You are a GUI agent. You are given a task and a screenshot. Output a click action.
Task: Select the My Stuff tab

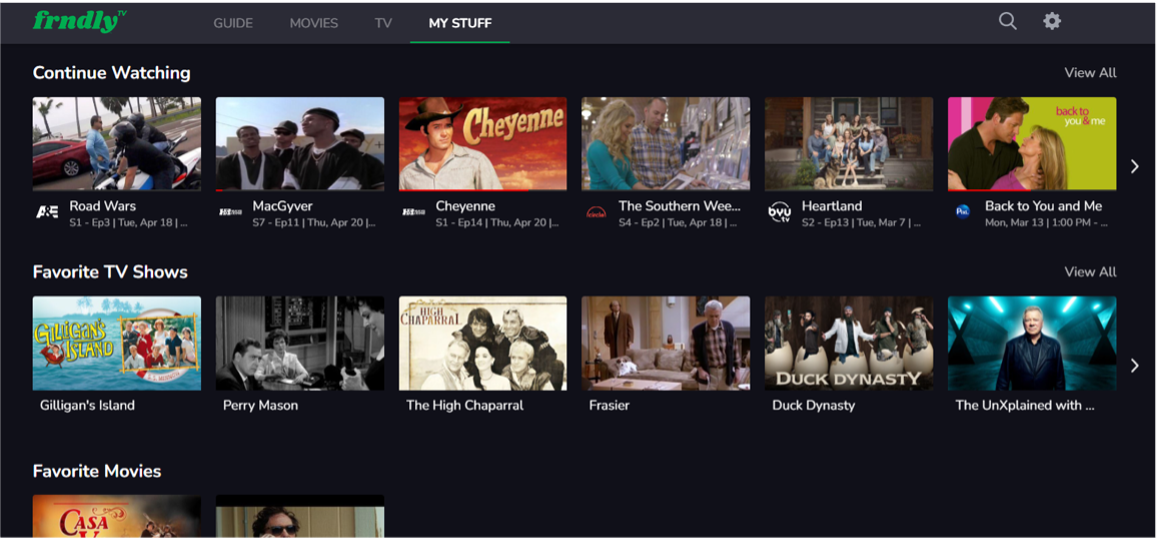coord(460,23)
